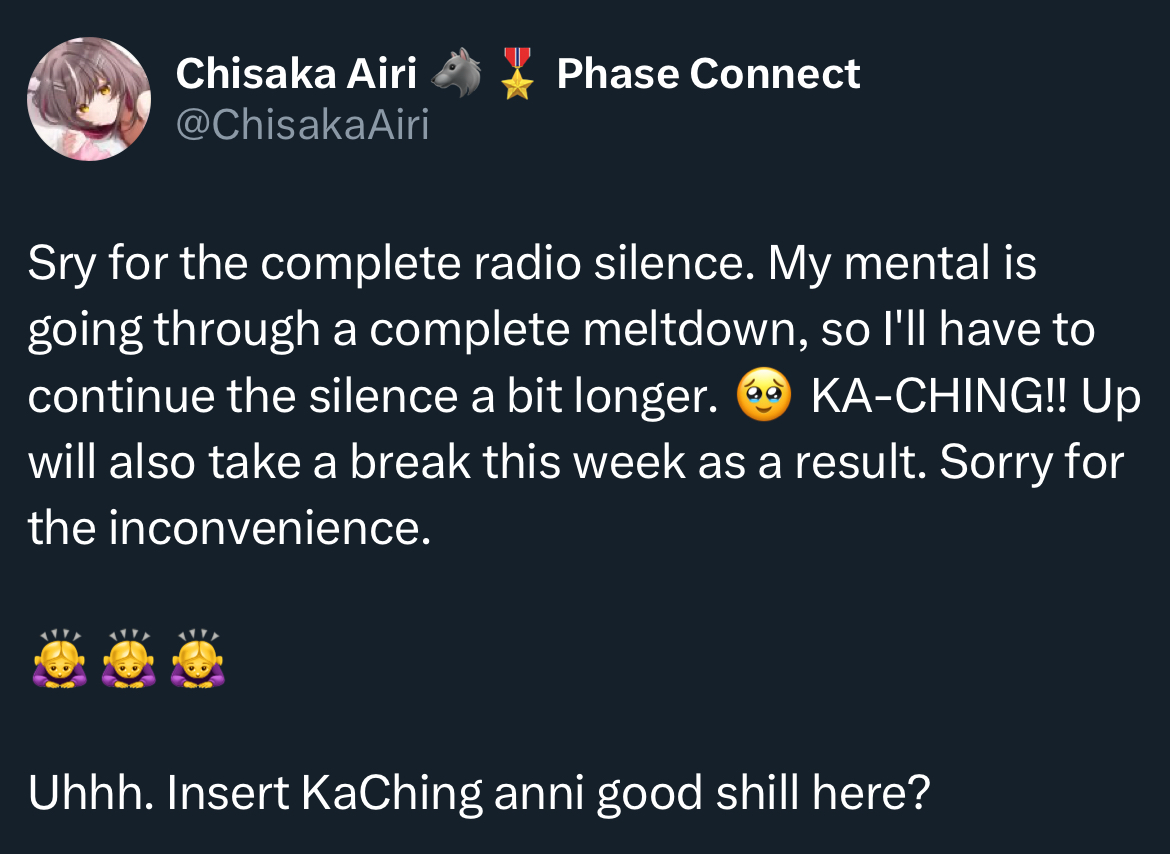Click the word inconvenience in the tweet
Image resolution: width=1170 pixels, height=854 pixels.
tap(270, 528)
